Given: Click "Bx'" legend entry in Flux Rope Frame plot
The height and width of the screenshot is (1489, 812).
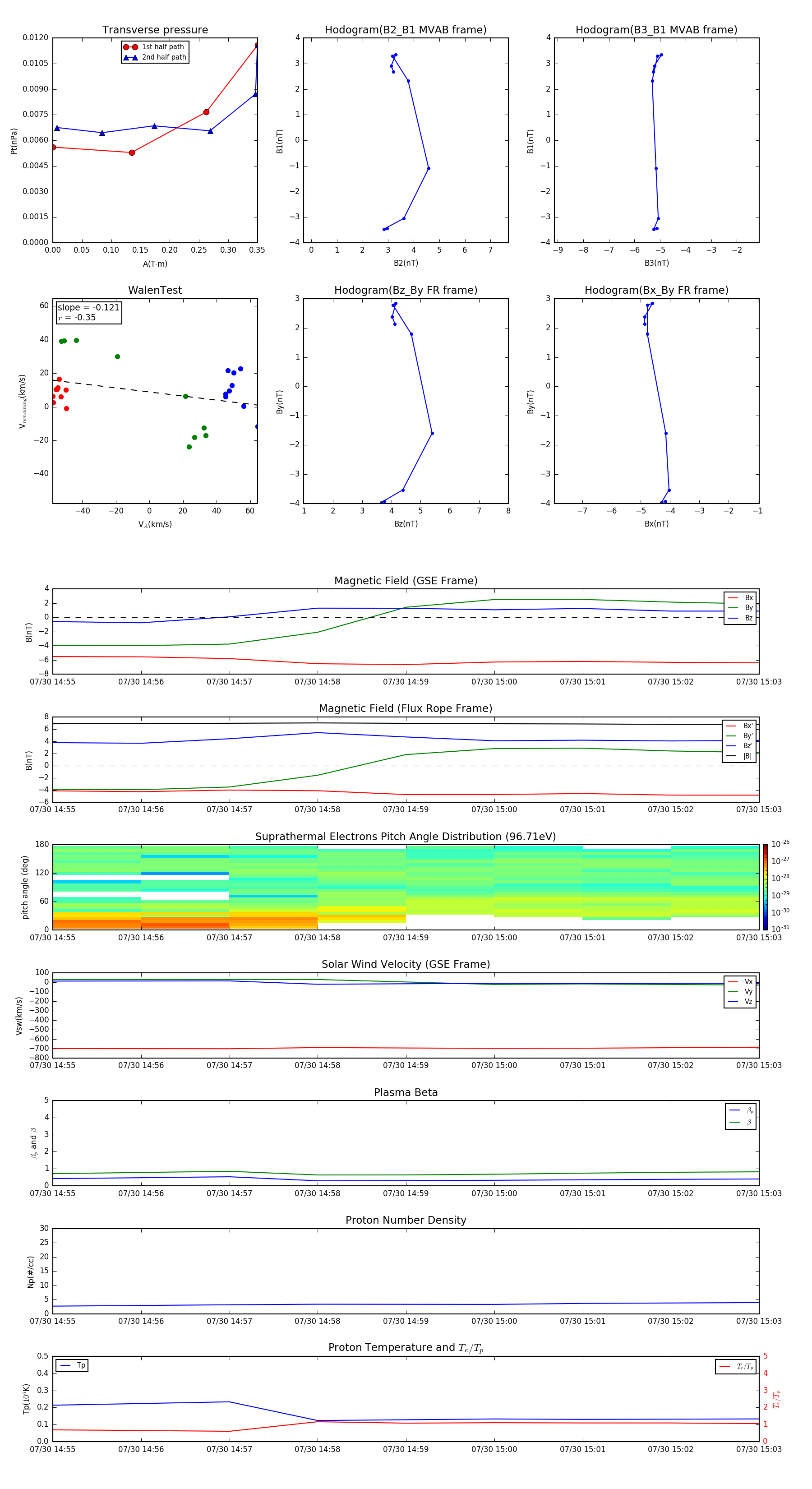Looking at the screenshot, I should pos(739,726).
